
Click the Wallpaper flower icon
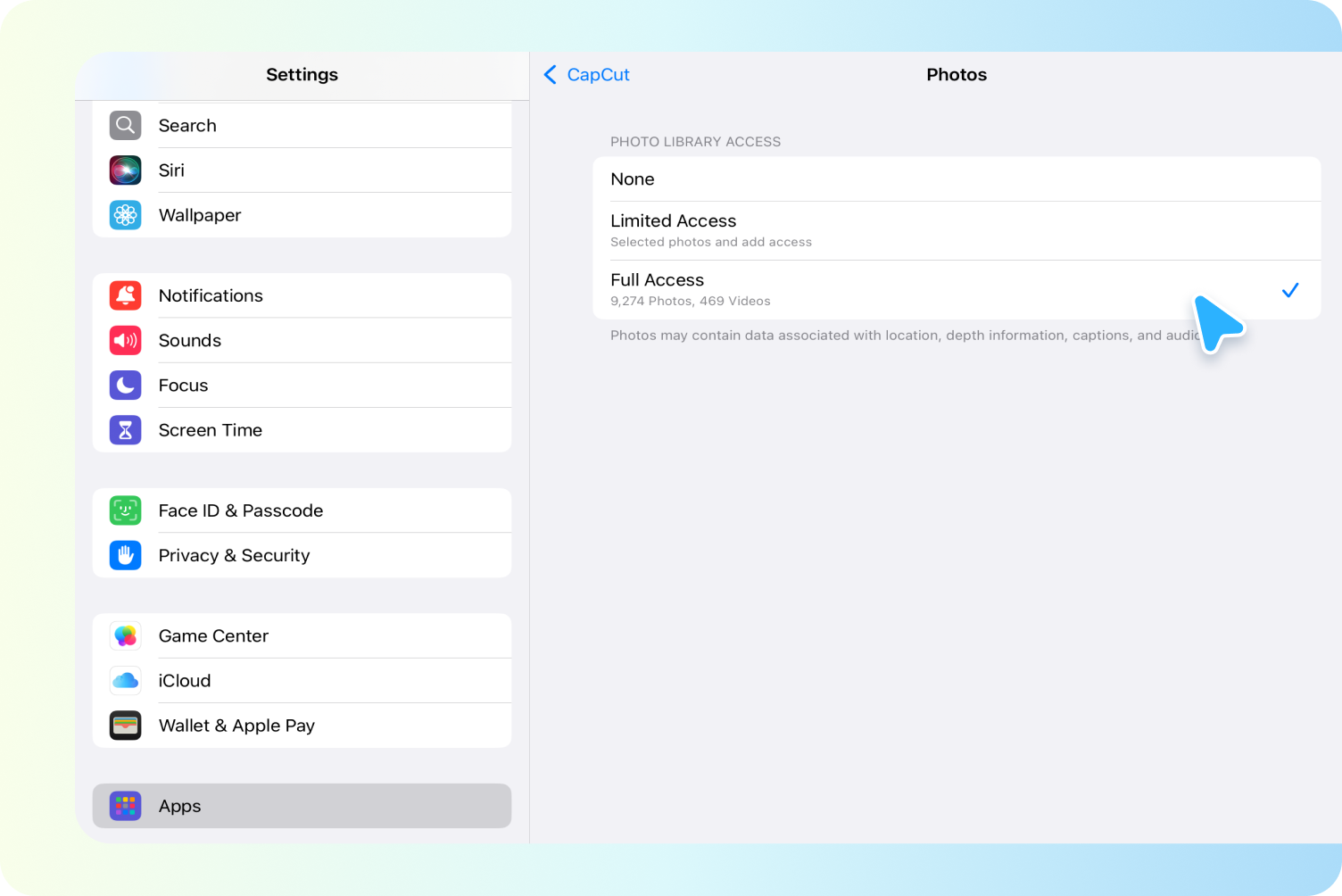125,215
